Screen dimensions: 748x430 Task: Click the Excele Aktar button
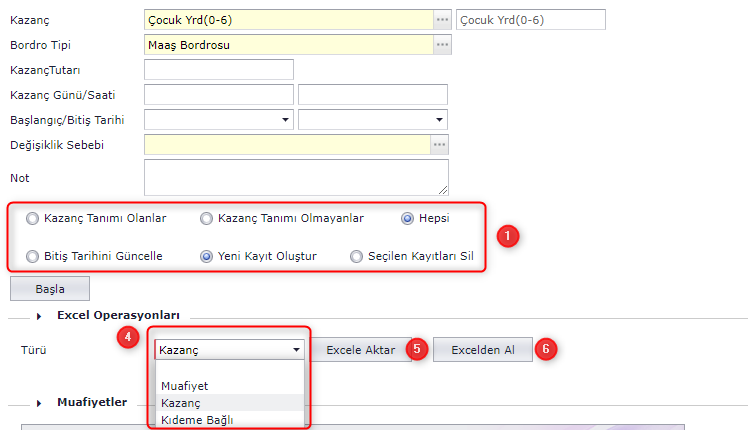point(361,349)
